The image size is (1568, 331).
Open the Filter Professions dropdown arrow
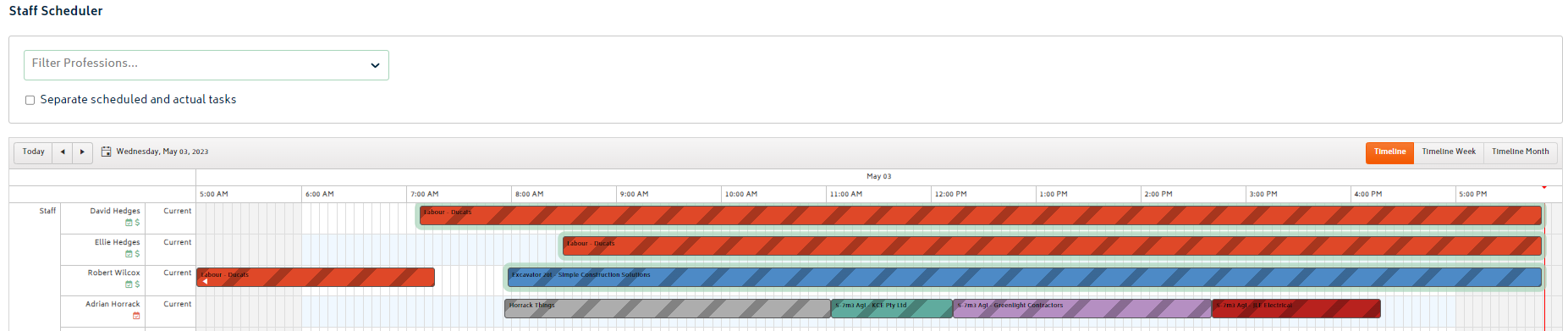(375, 65)
